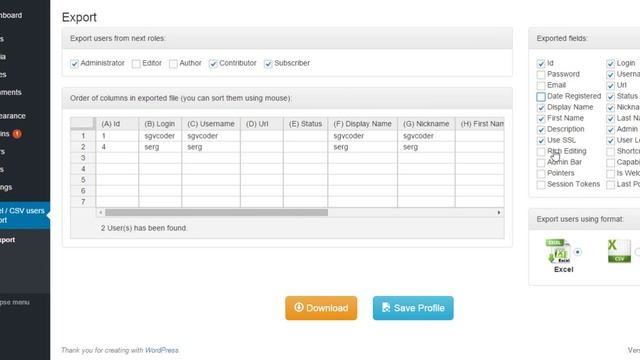Collapse the admin sidebar menu
Image resolution: width=640 pixels, height=360 pixels.
point(15,302)
